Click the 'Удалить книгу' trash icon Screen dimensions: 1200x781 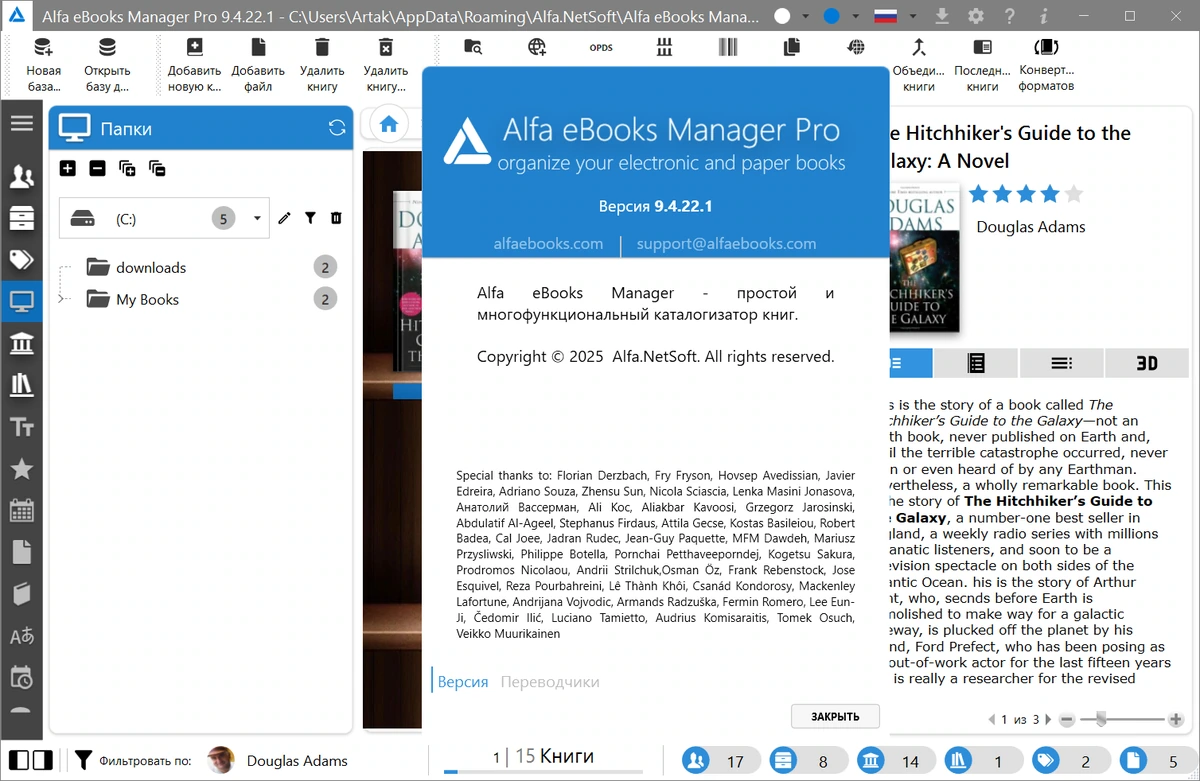(x=322, y=47)
